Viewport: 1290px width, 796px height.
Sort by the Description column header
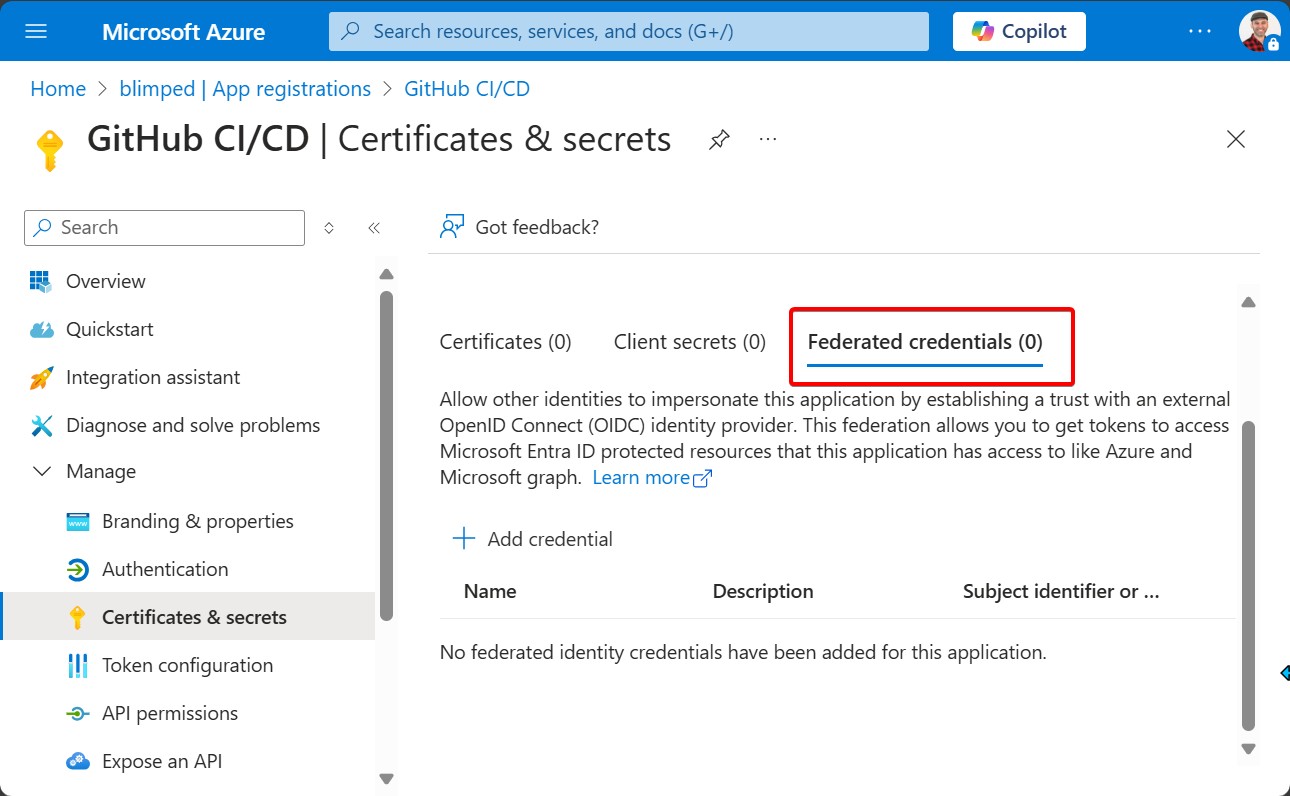[x=763, y=591]
